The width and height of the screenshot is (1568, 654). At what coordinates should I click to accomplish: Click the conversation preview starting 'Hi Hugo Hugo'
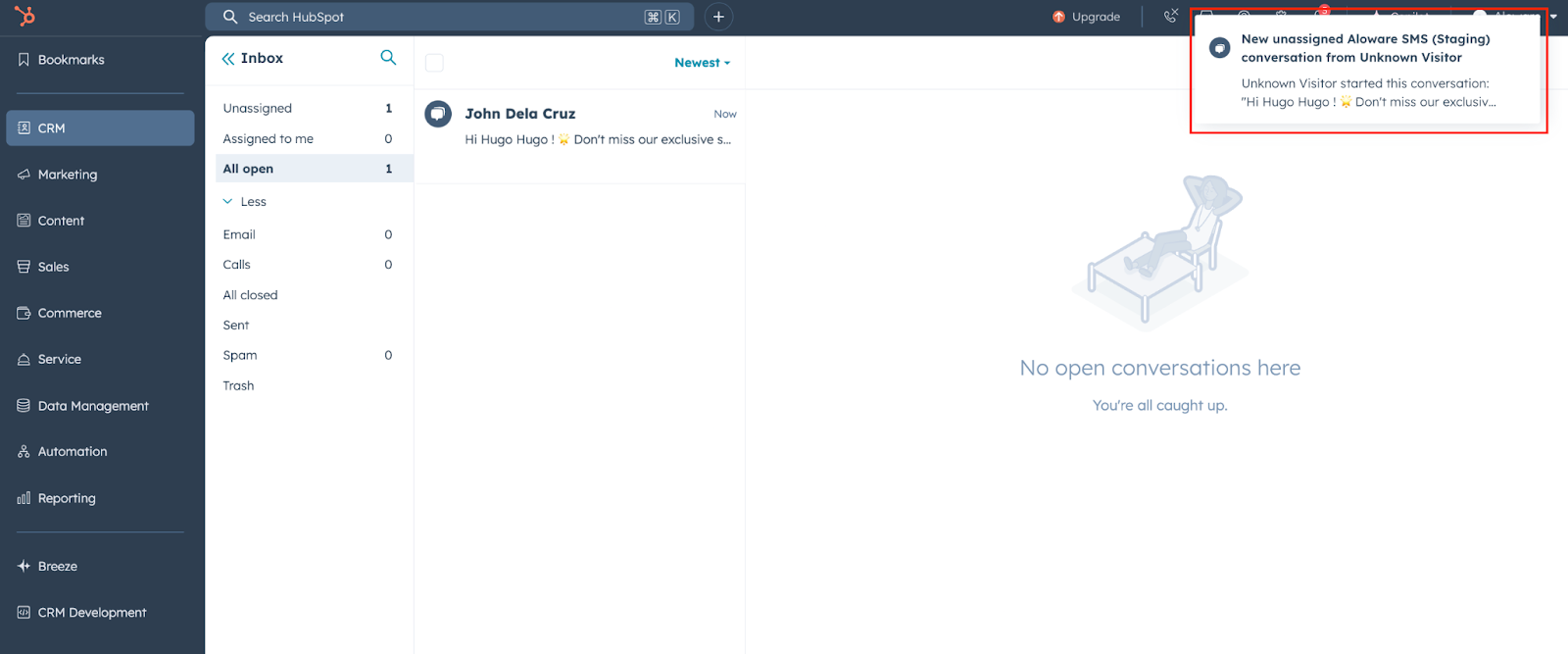click(x=598, y=139)
